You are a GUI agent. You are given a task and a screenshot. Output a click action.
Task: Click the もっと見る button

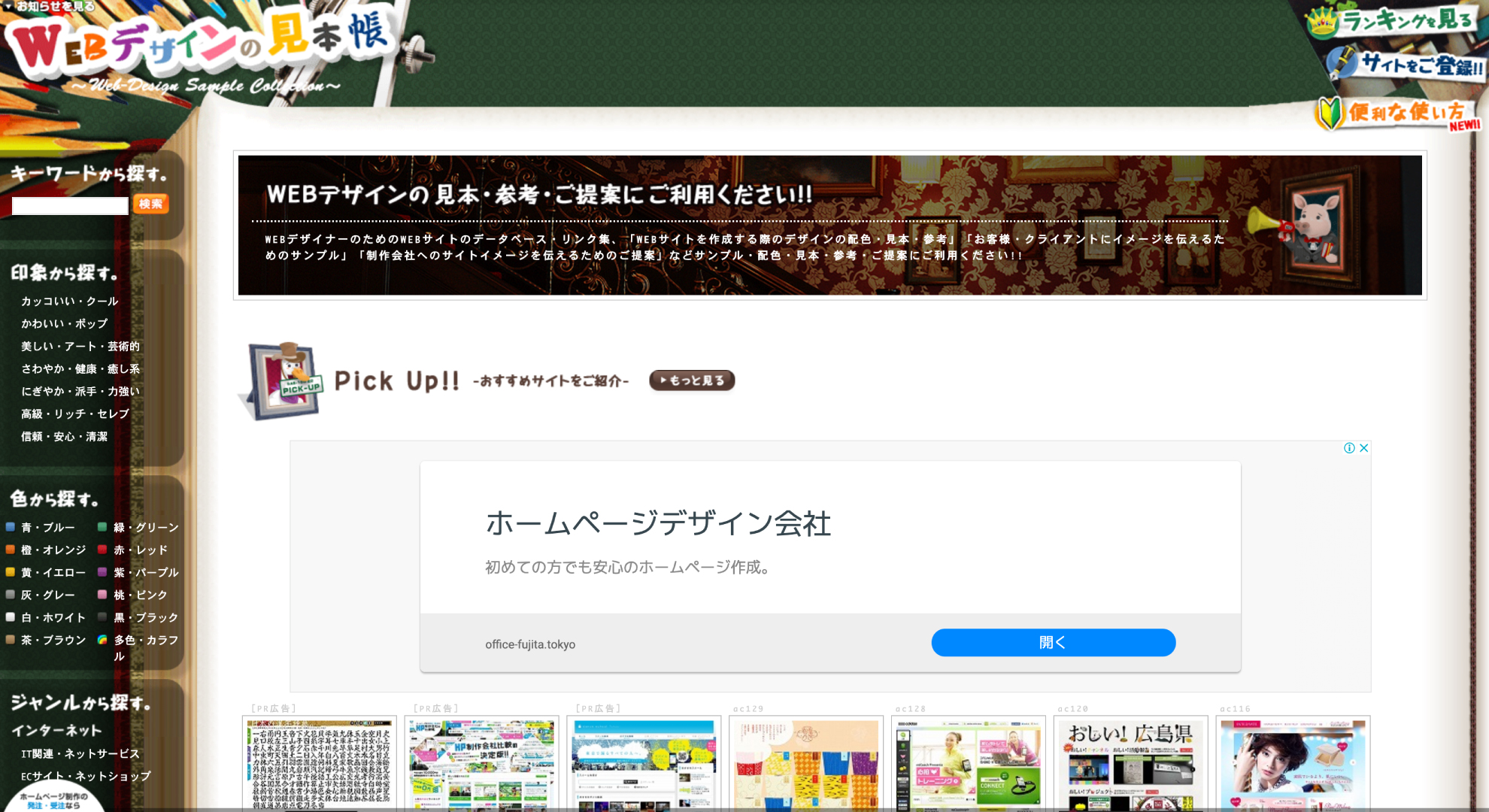pyautogui.click(x=692, y=380)
